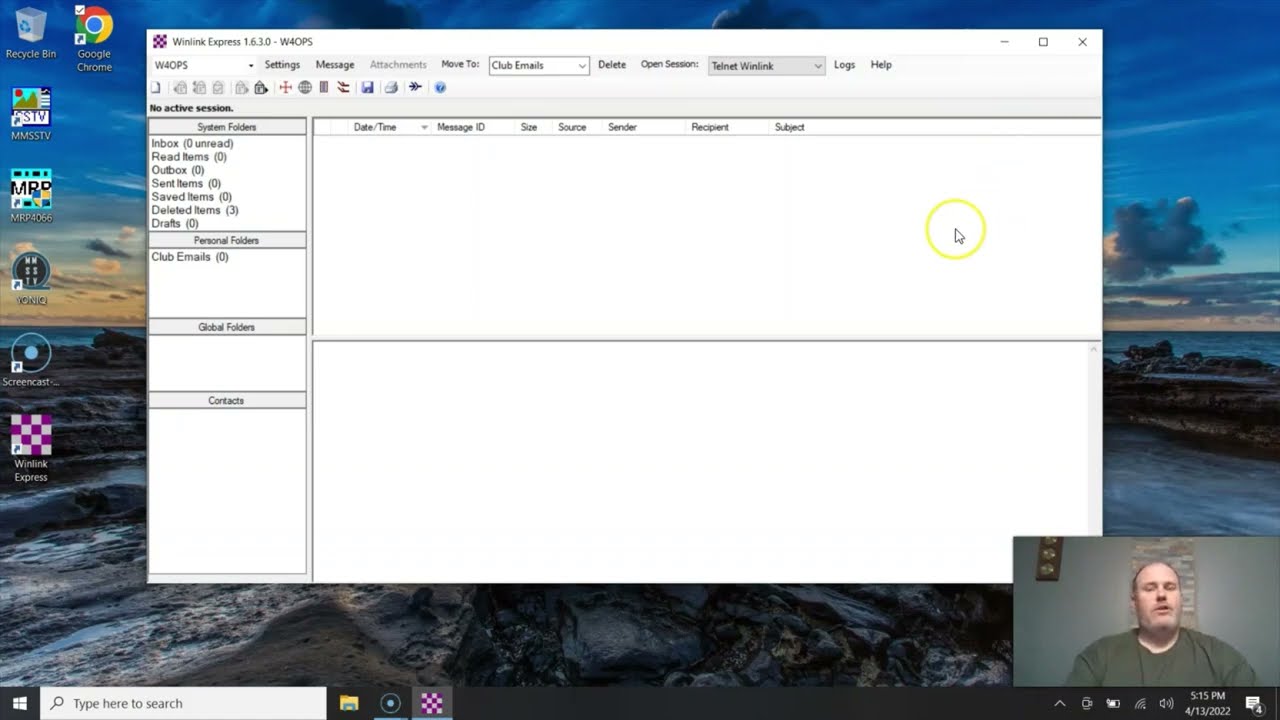Screen dimensions: 1280x720
Task: Click the grayed reply envelope icon
Action: [180, 88]
